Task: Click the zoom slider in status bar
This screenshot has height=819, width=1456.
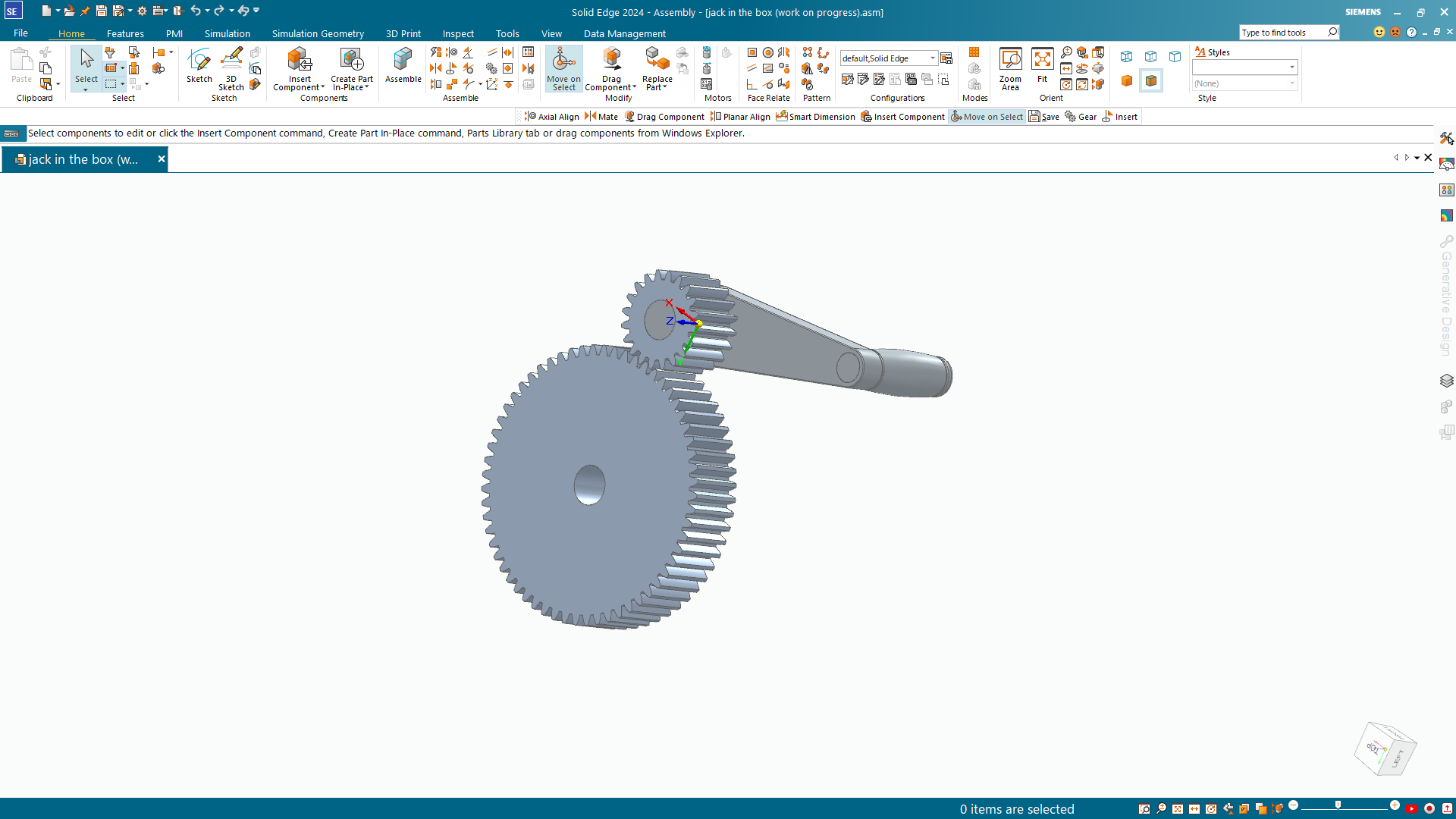Action: pos(1338,806)
